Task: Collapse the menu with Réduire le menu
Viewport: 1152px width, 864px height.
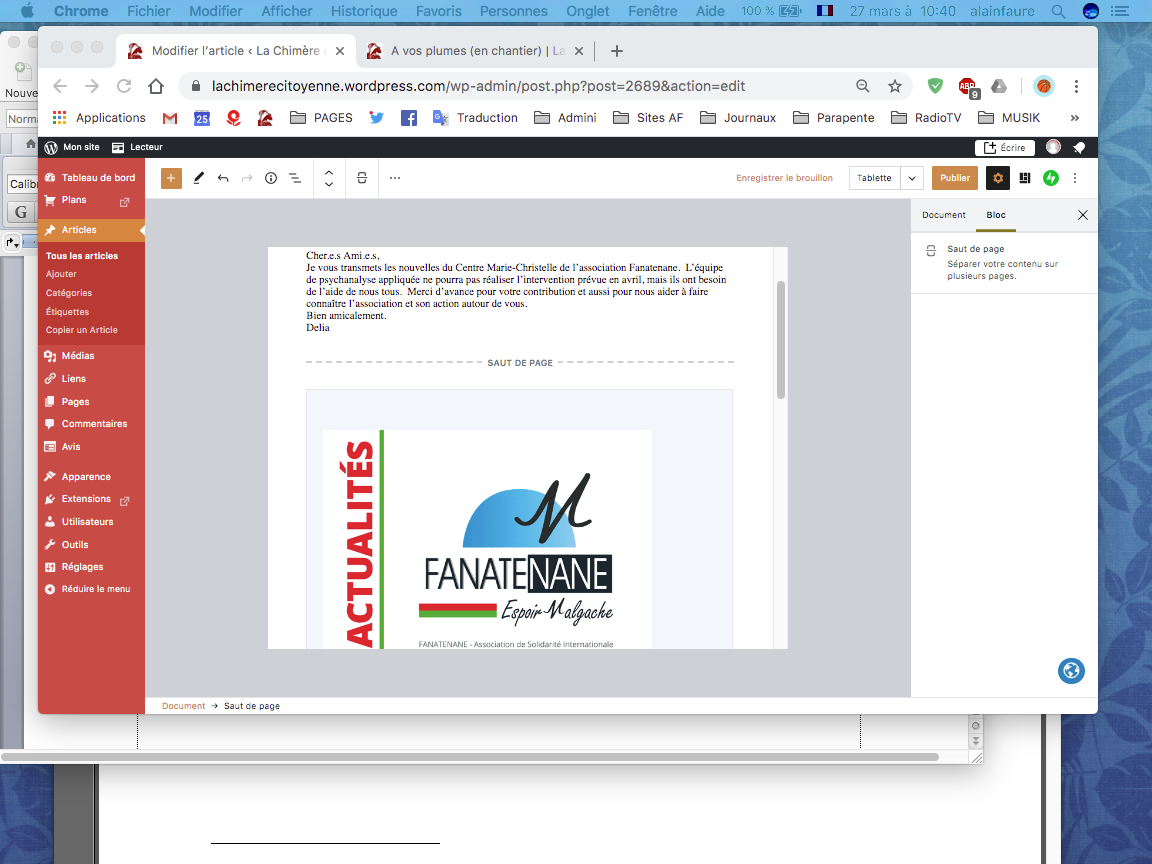Action: [x=95, y=589]
